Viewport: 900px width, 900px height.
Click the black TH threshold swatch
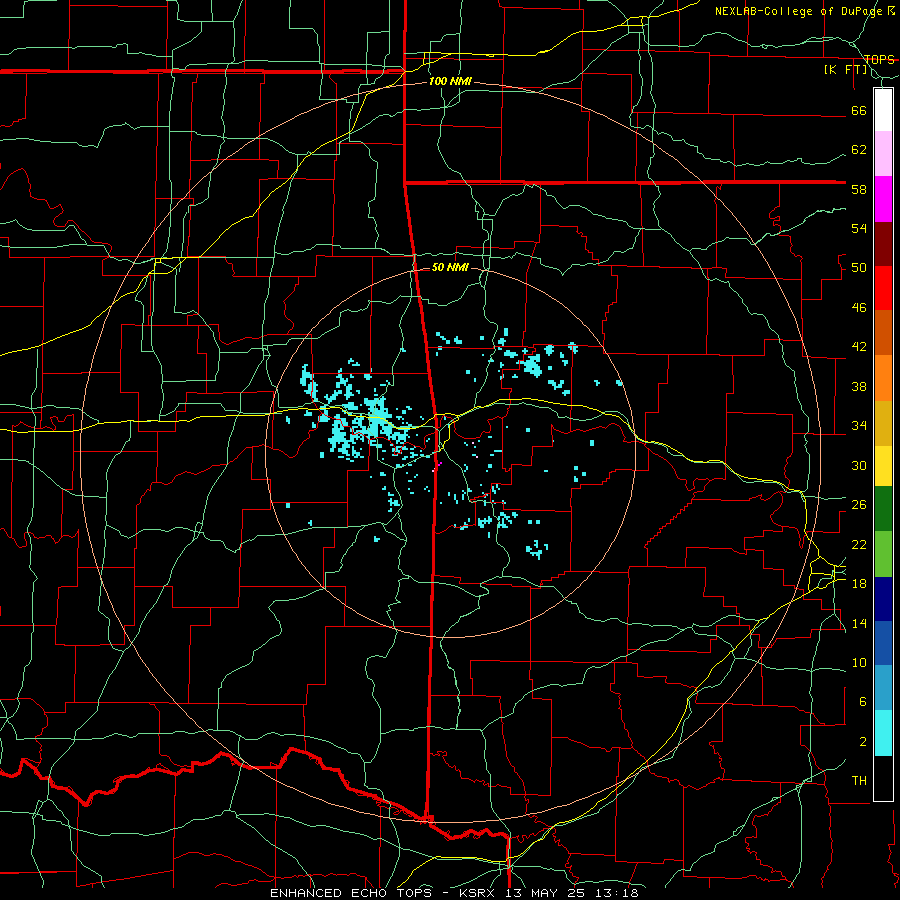click(x=883, y=778)
